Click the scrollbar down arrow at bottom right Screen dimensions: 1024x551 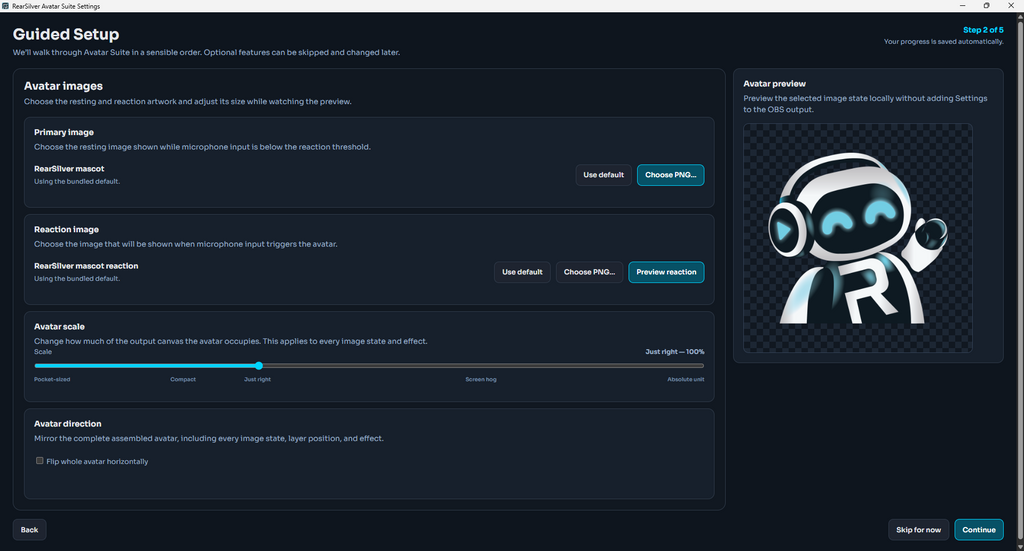click(1020, 547)
